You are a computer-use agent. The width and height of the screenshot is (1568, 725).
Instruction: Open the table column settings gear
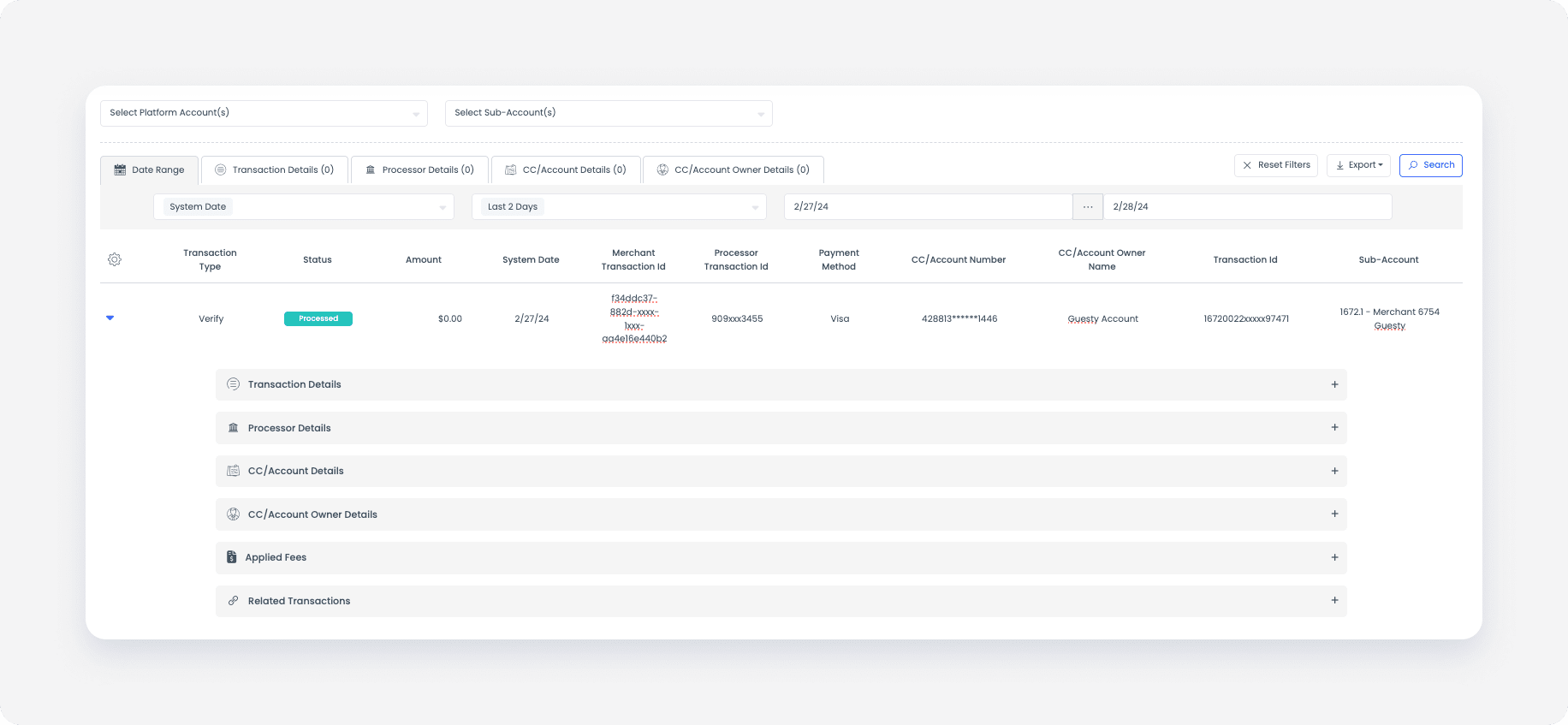pos(115,259)
